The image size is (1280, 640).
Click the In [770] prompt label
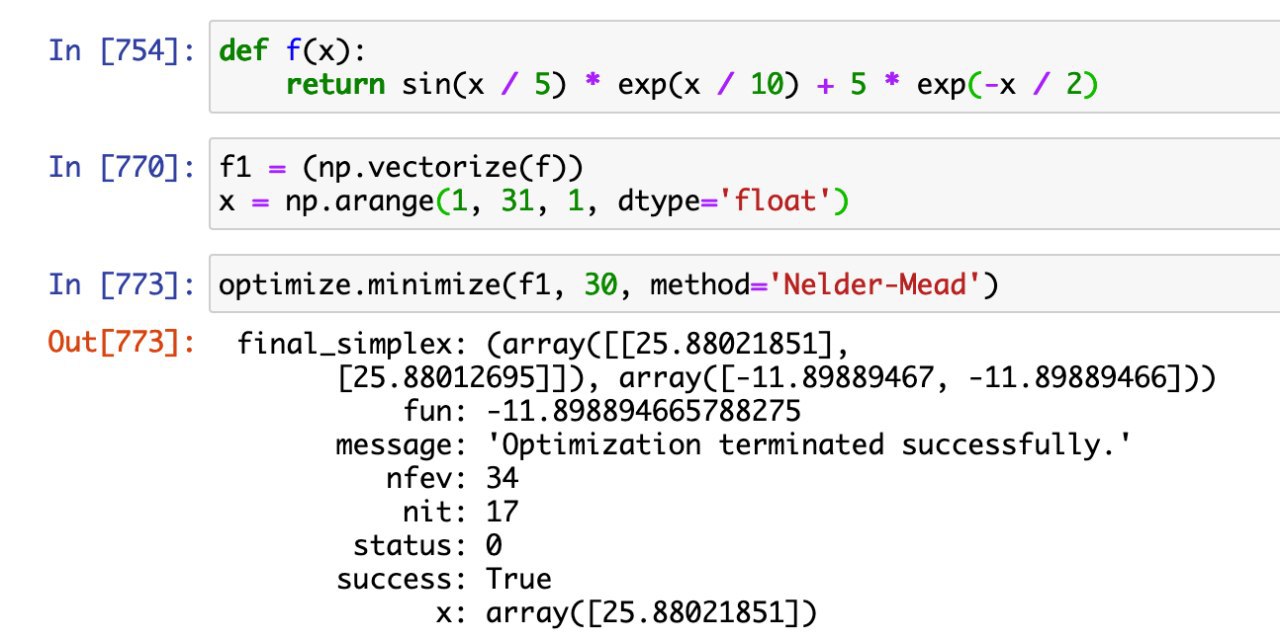coord(121,167)
